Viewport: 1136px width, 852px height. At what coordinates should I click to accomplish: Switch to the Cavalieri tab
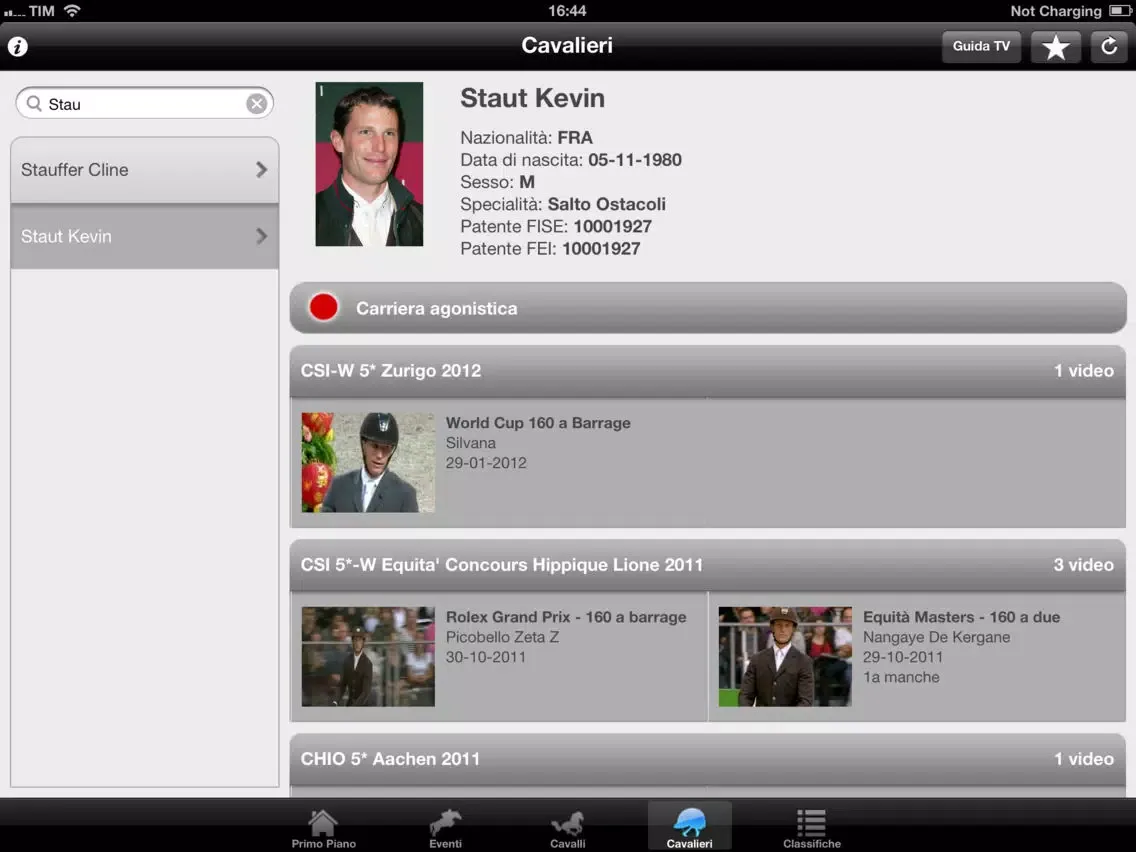point(689,827)
